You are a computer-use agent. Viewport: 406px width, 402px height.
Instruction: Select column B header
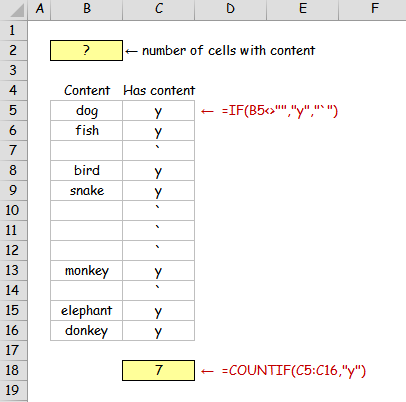click(x=87, y=9)
